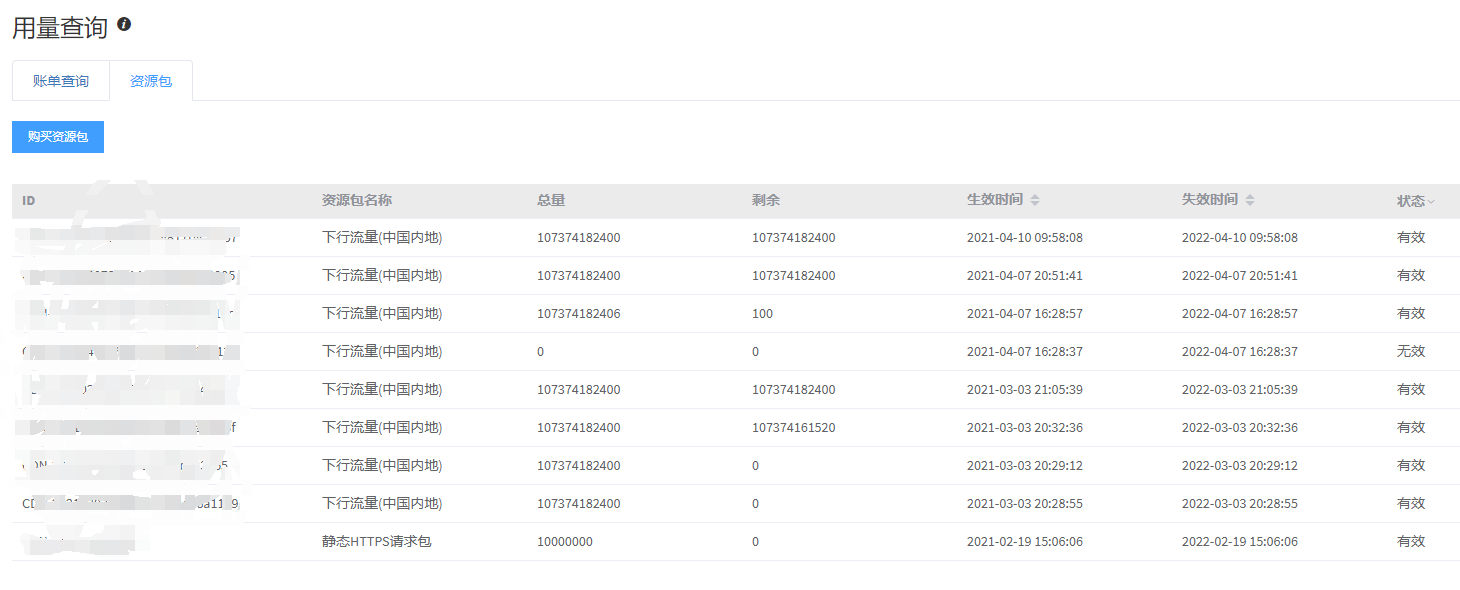Click the 总量 column header
This screenshot has width=1460, height=590.
pyautogui.click(x=551, y=201)
